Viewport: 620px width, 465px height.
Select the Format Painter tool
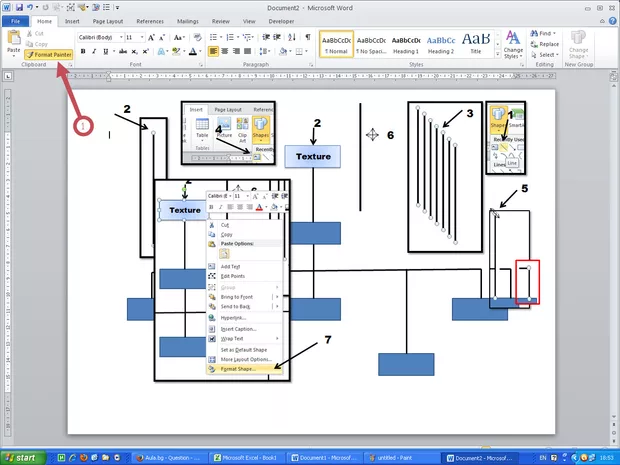(x=48, y=54)
